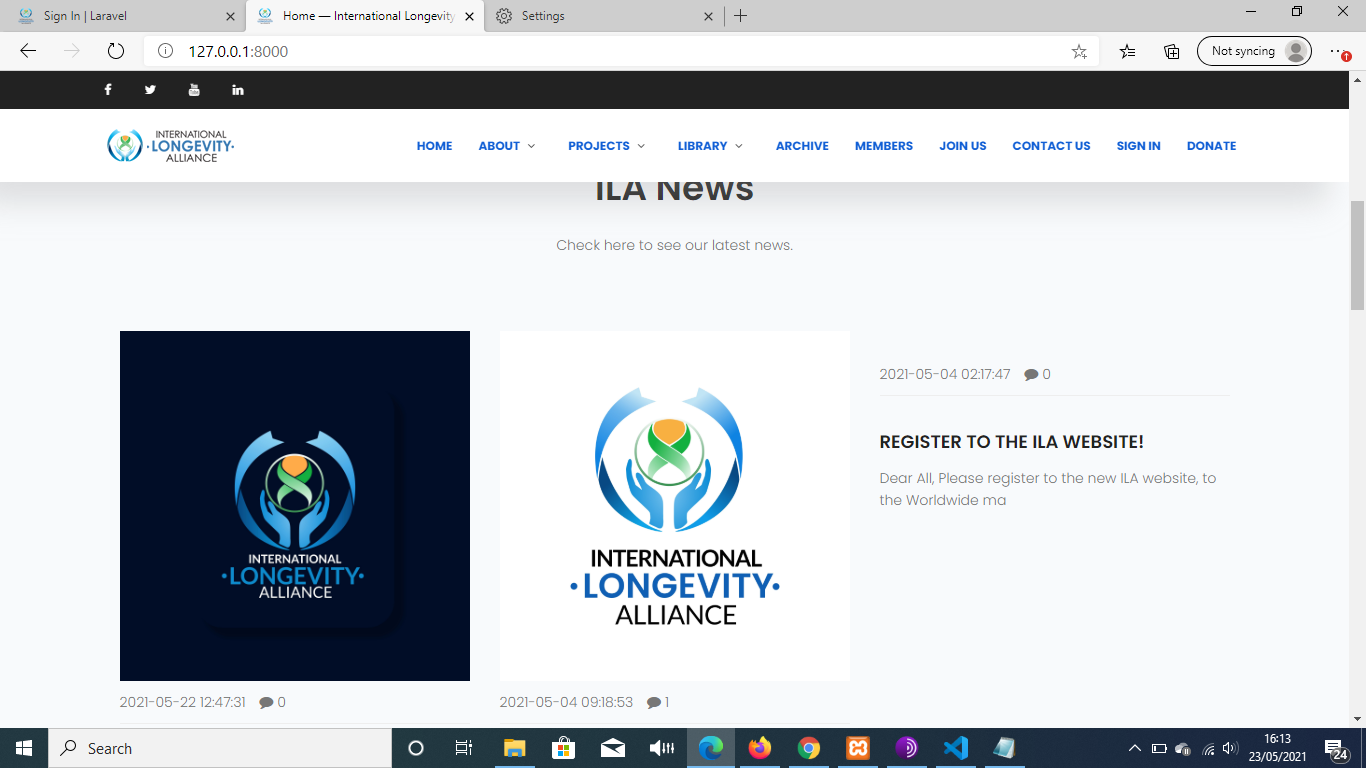This screenshot has width=1366, height=768.
Task: Click comment icon beside 2021-05-22 12:47:31
Action: point(266,703)
